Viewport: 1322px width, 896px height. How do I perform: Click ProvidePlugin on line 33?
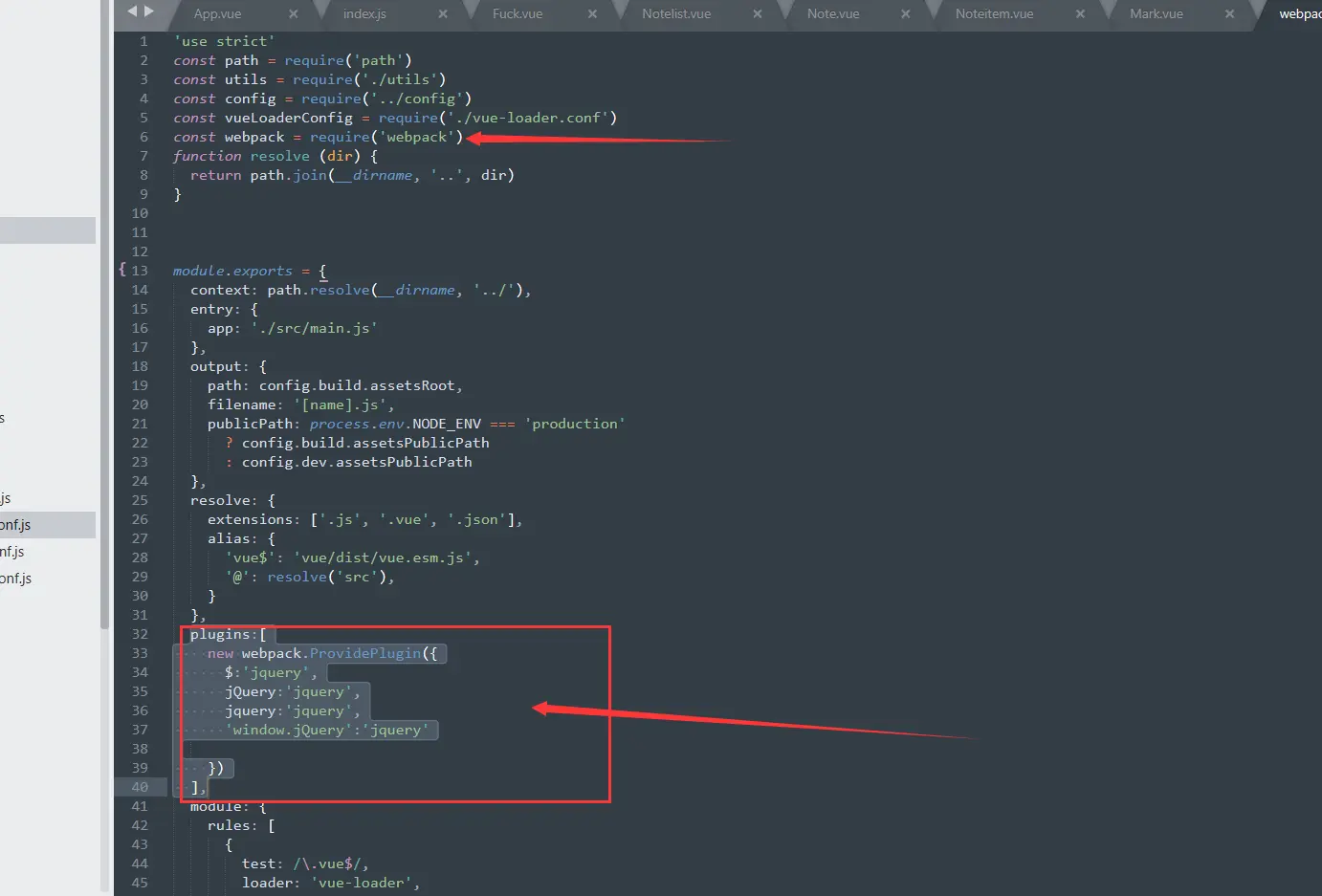click(365, 653)
